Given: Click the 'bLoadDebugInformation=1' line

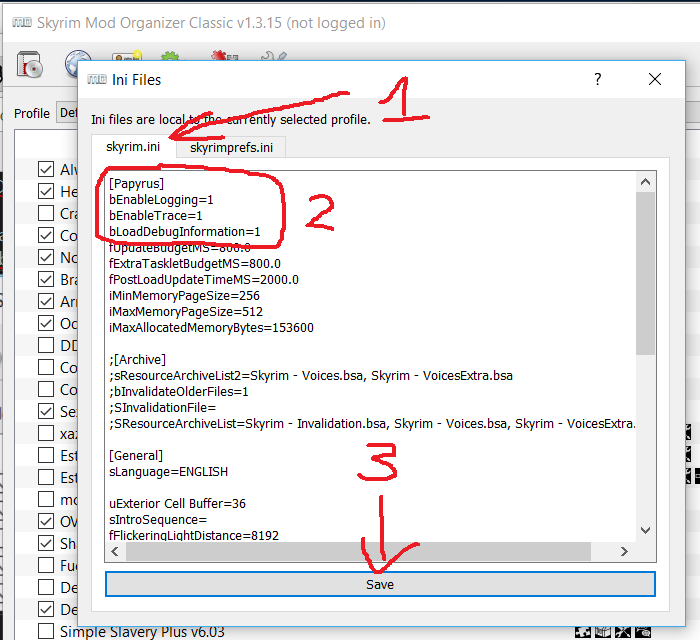Looking at the screenshot, I should [x=184, y=232].
